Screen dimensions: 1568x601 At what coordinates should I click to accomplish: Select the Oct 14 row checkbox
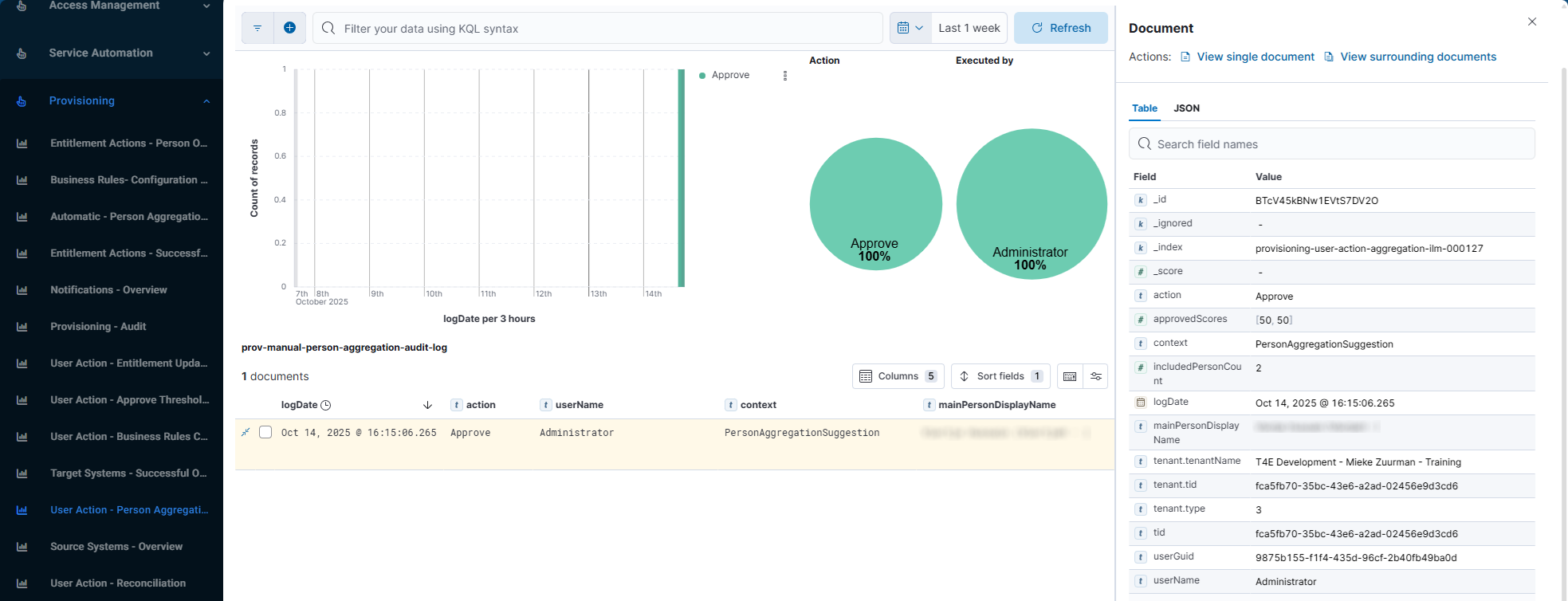coord(265,432)
